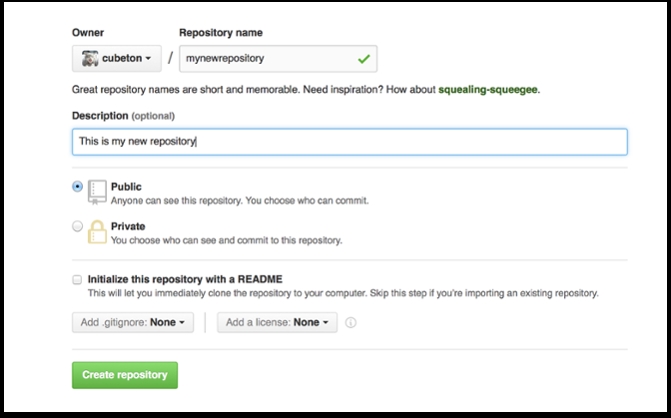Click into the Repository name field
The image size is (671, 418).
click(x=278, y=59)
